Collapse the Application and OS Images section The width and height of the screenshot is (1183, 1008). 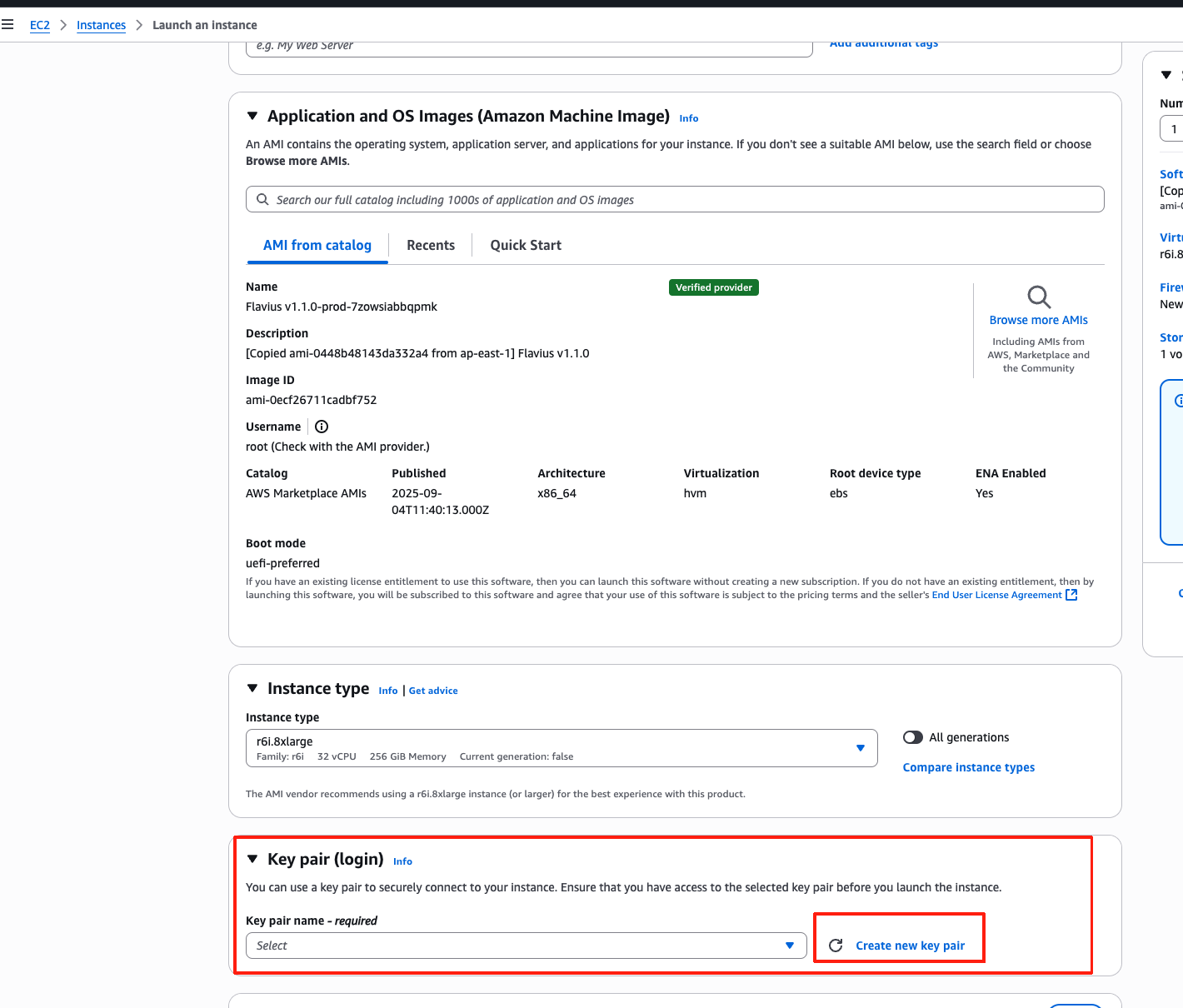pos(252,117)
